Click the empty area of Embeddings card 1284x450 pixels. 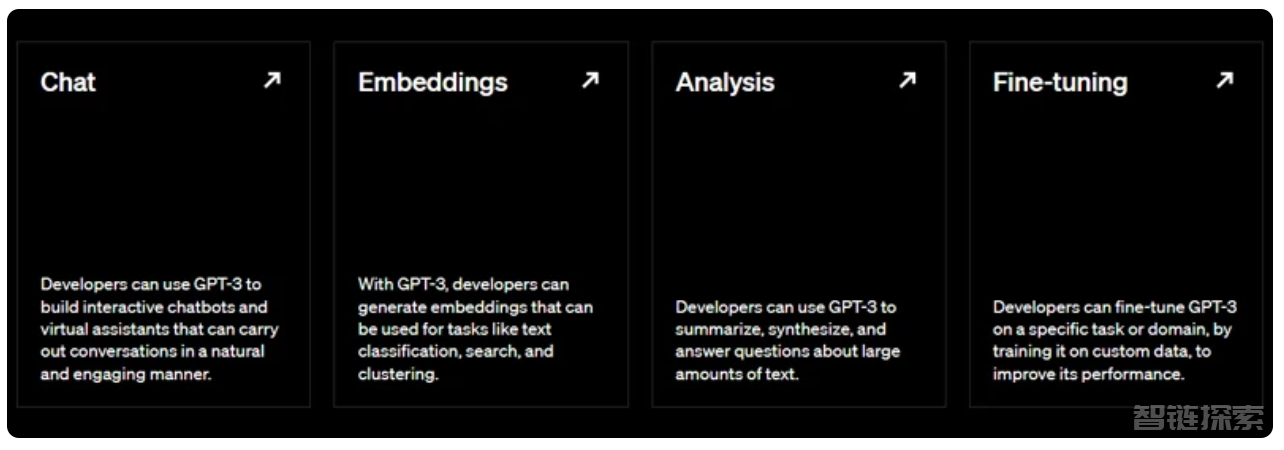point(481,185)
